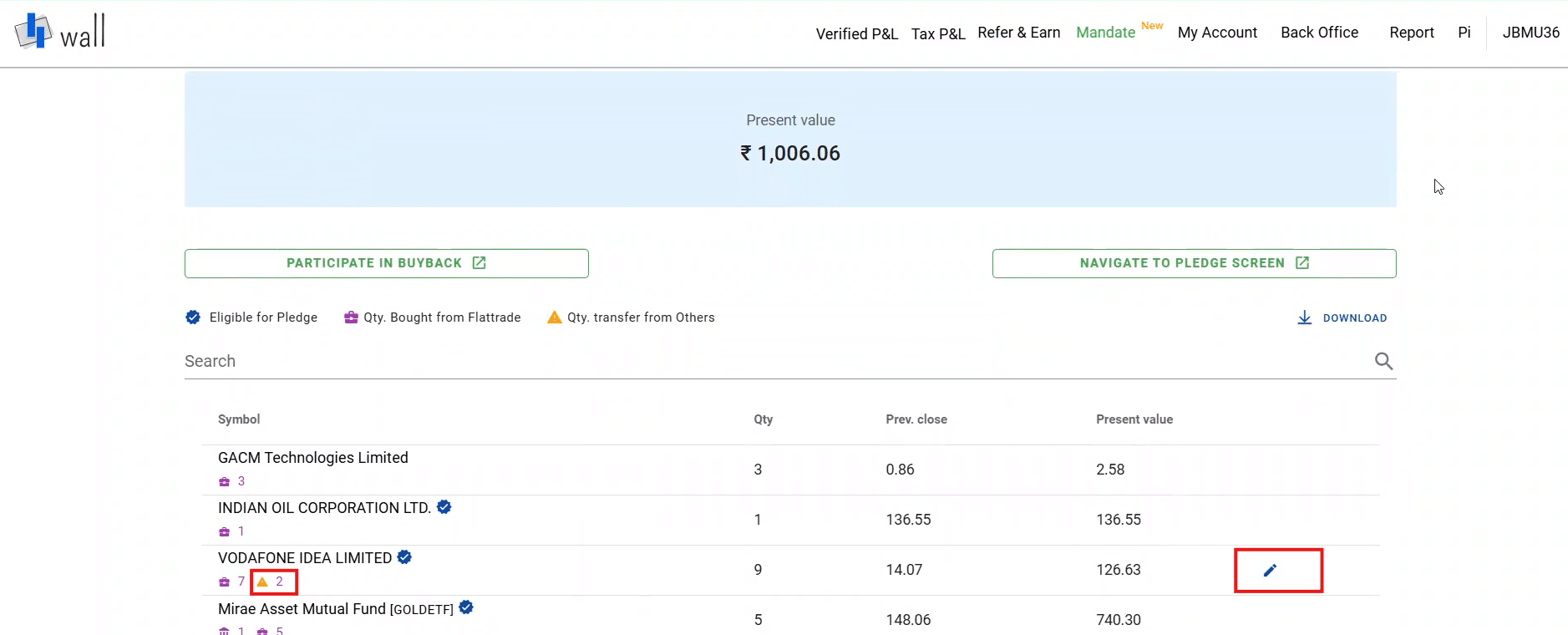Click the Qty. Bought from Flattrade legend label
1568x635 pixels.
pyautogui.click(x=442, y=317)
